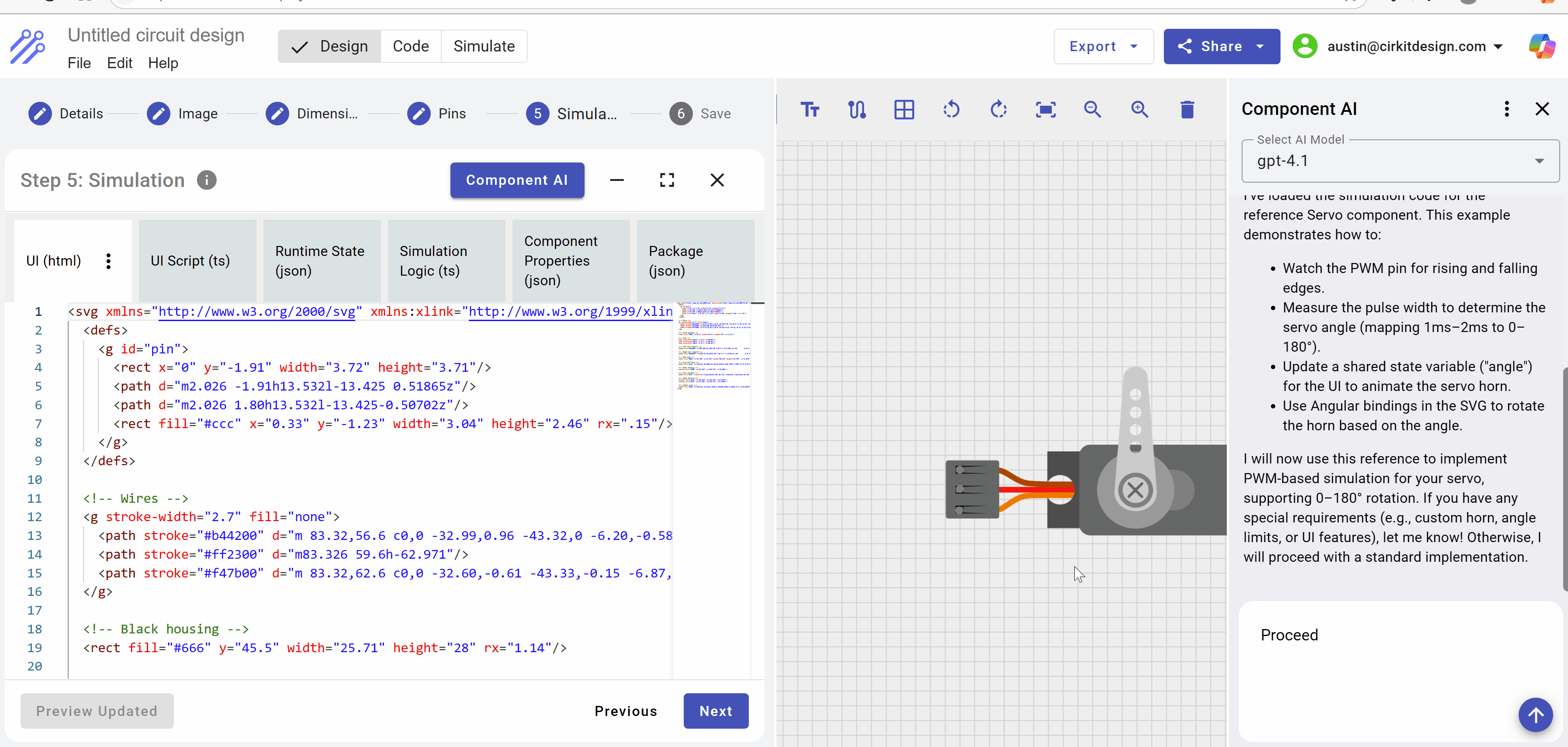Open UI (html) tab options kebab menu
The image size is (1568, 747).
click(x=108, y=261)
